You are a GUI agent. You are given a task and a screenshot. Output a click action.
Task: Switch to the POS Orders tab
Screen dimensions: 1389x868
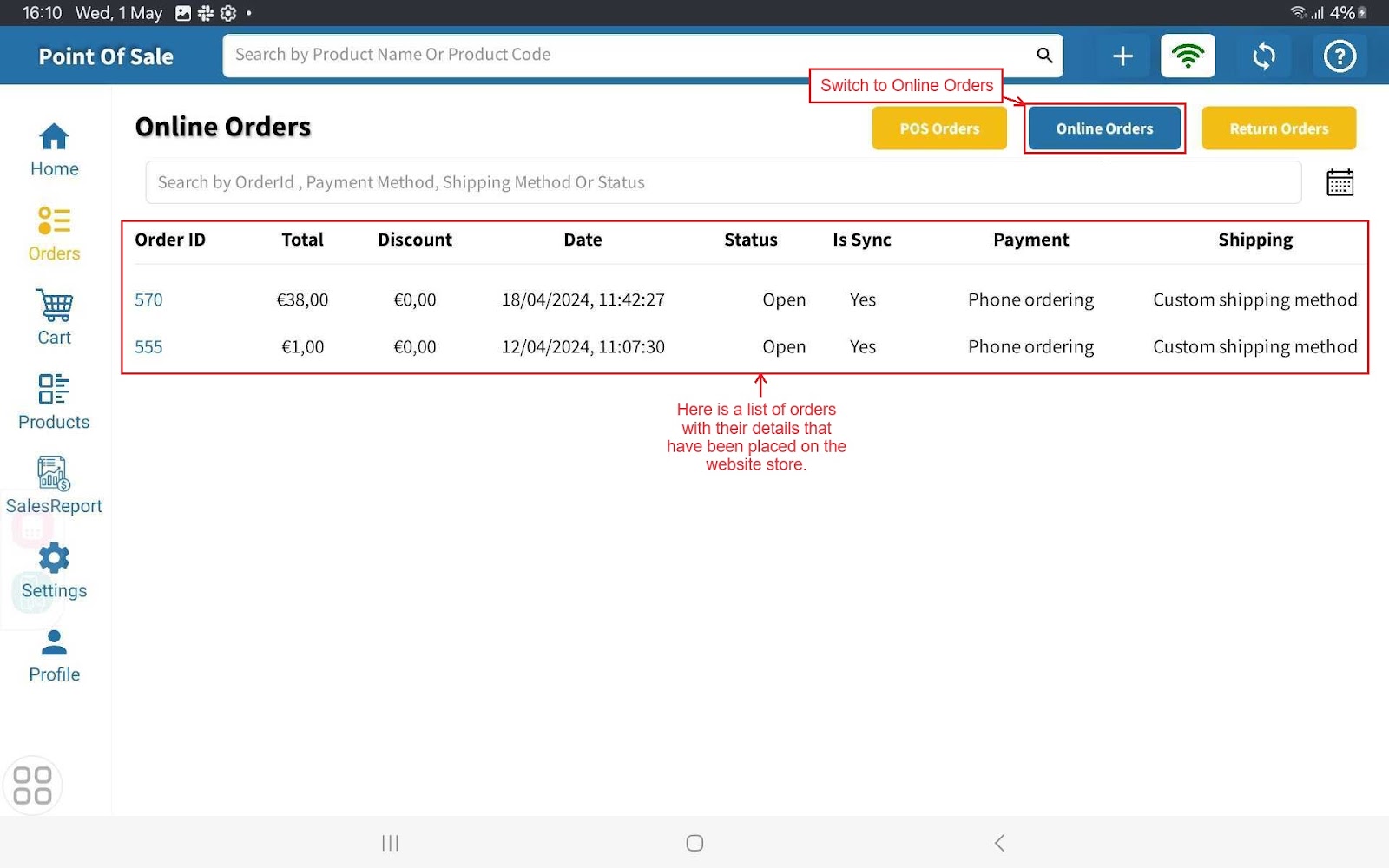(939, 128)
